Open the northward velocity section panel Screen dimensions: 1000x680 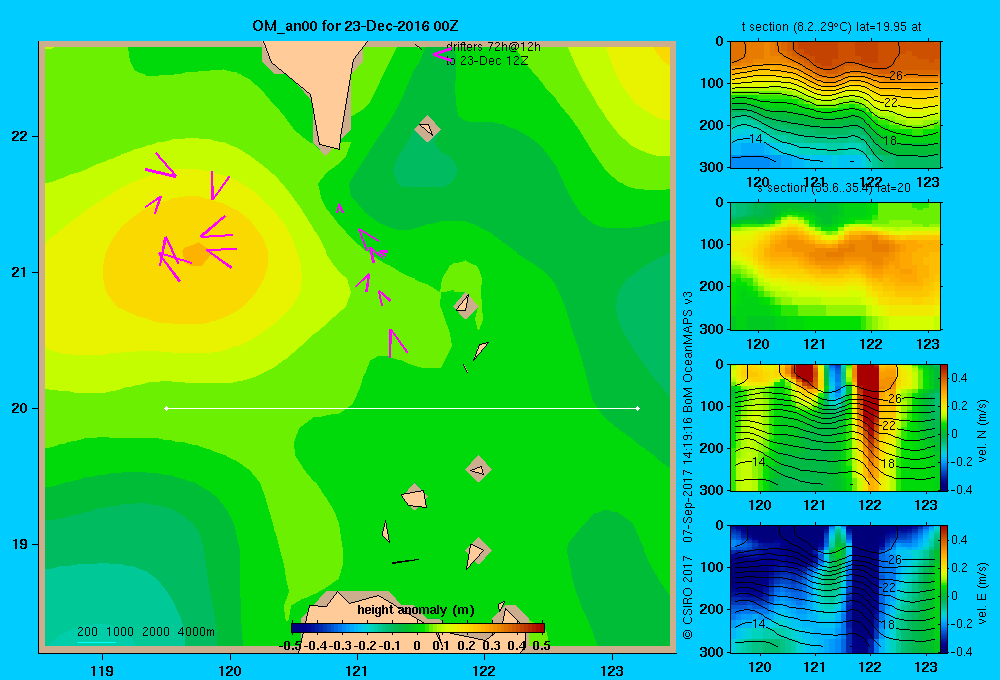pos(835,427)
